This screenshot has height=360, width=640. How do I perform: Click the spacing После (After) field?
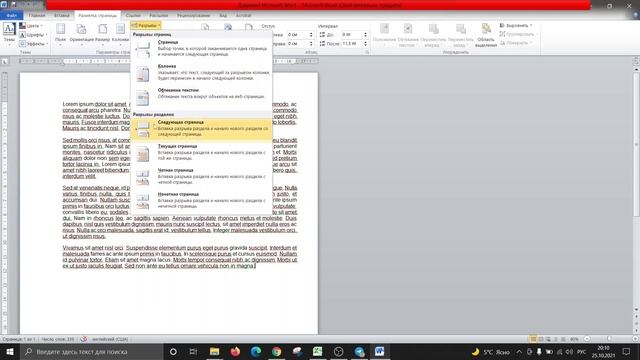352,43
